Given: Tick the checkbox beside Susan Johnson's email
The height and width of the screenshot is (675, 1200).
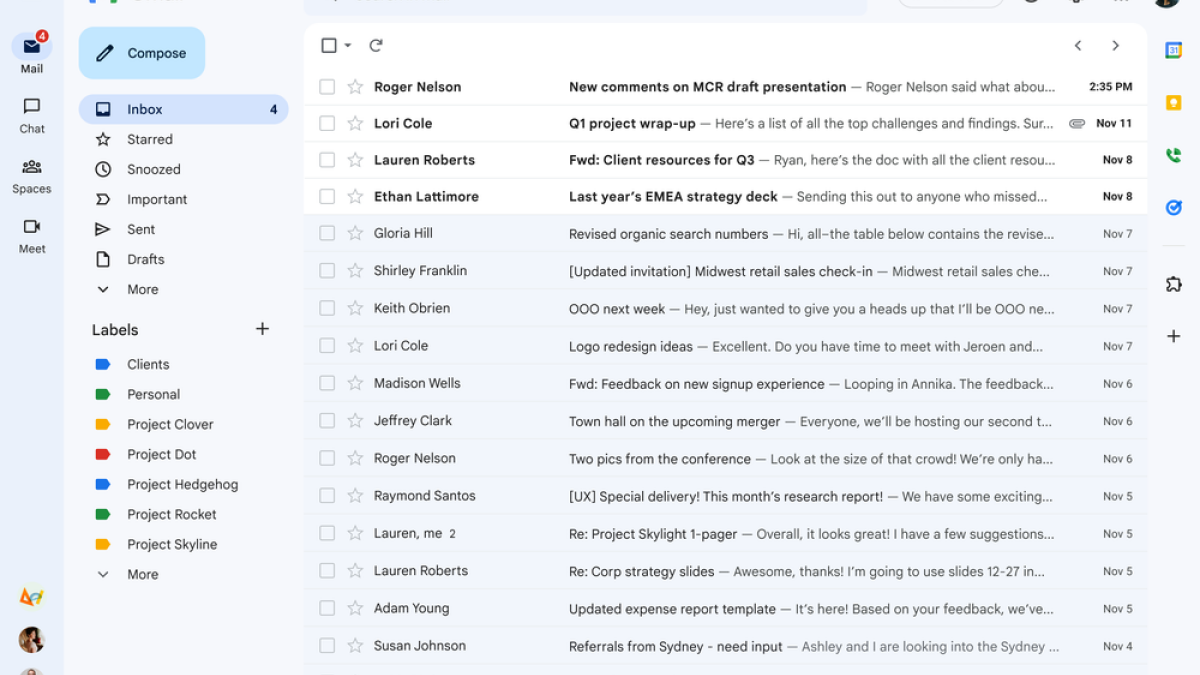Looking at the screenshot, I should coord(327,646).
